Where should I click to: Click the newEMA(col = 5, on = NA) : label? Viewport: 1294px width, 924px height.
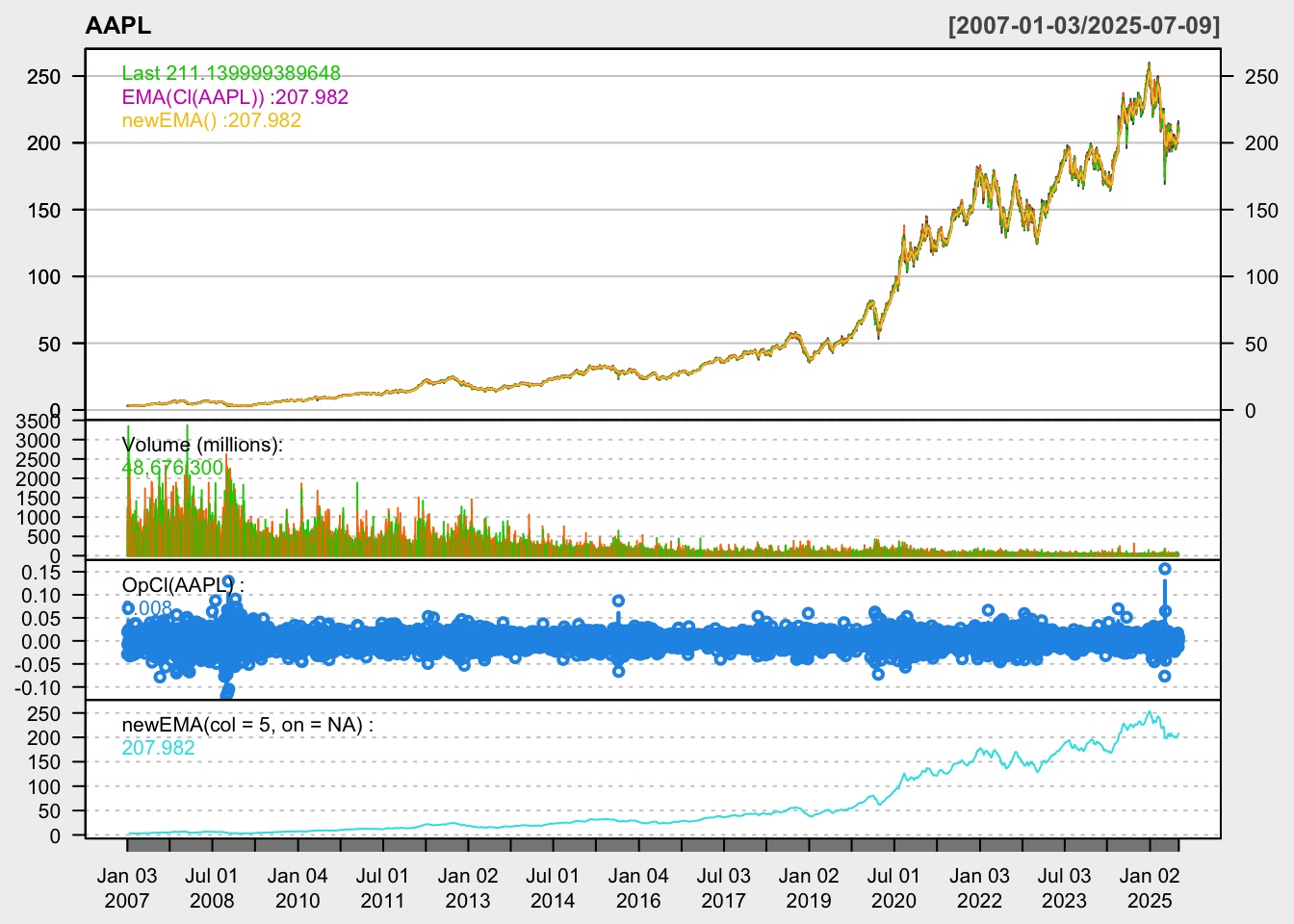click(247, 725)
